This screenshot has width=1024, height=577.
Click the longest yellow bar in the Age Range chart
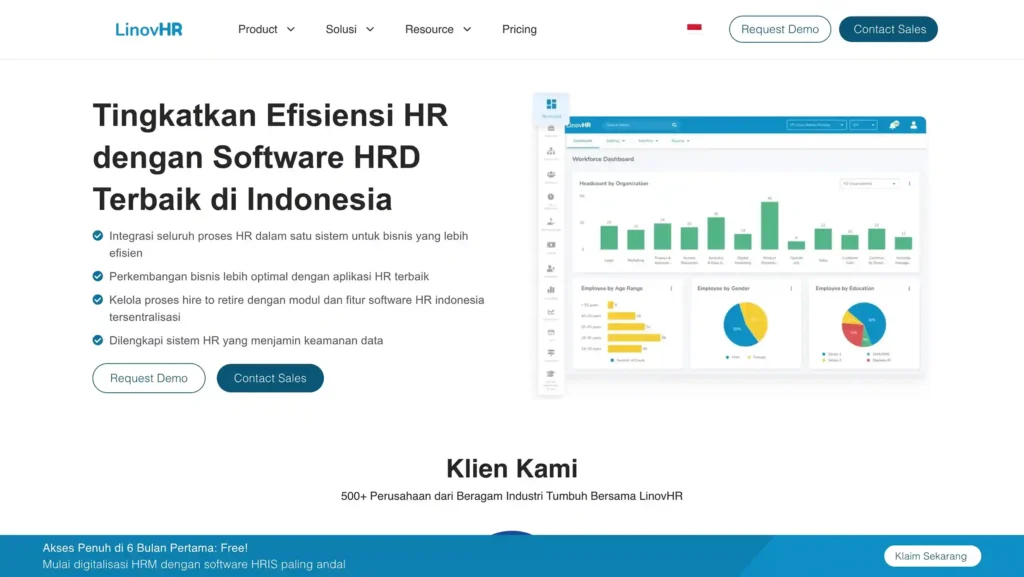pos(633,337)
